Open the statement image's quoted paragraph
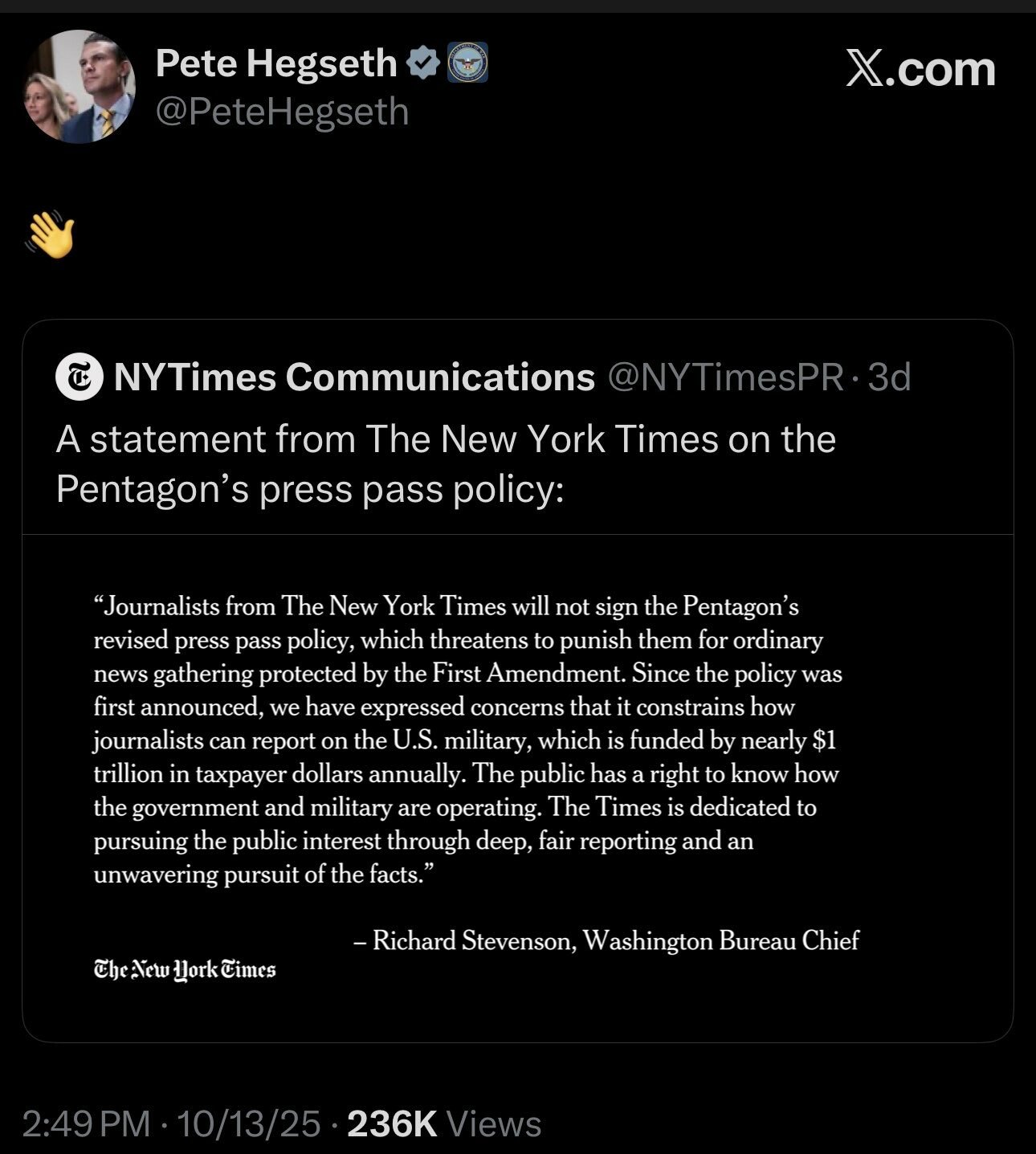Screen dimensions: 1036x1154 point(467,740)
